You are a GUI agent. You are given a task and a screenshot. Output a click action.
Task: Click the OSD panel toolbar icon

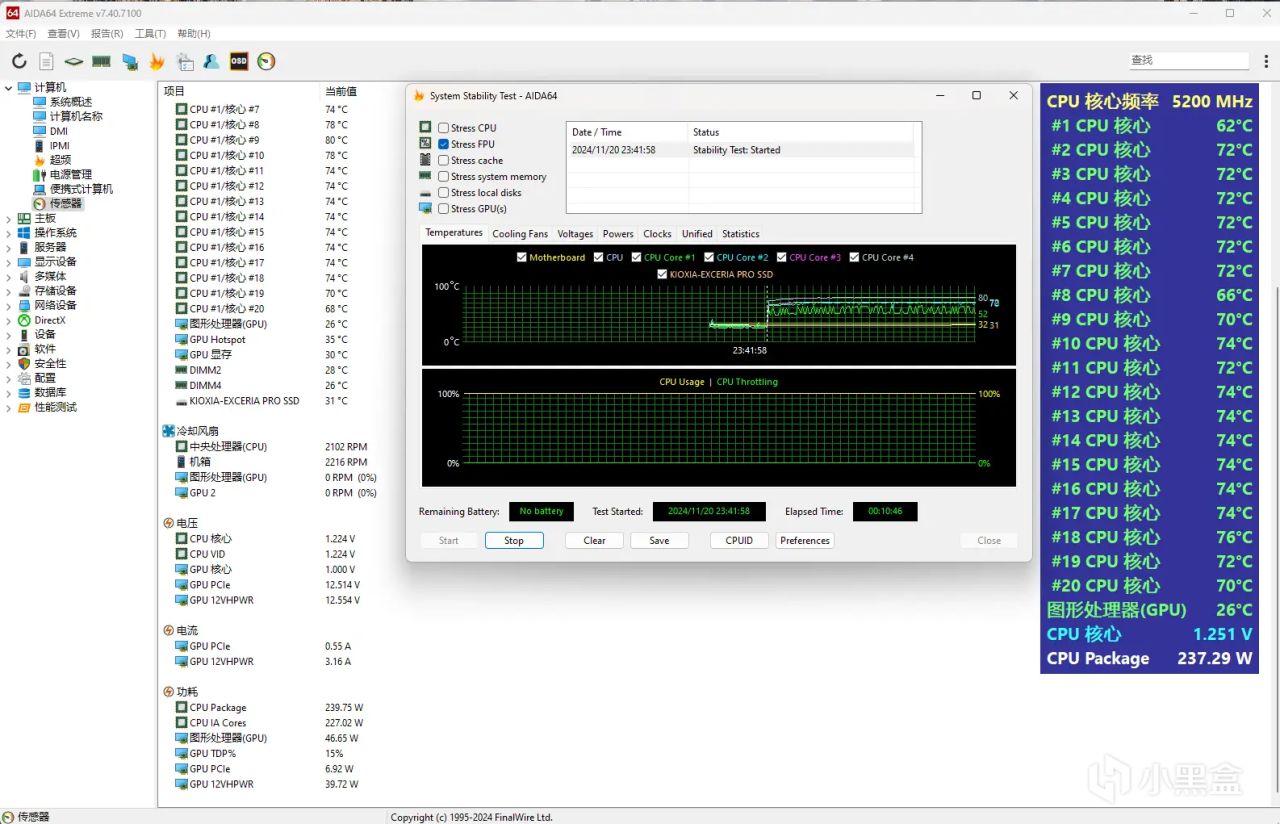(x=239, y=61)
